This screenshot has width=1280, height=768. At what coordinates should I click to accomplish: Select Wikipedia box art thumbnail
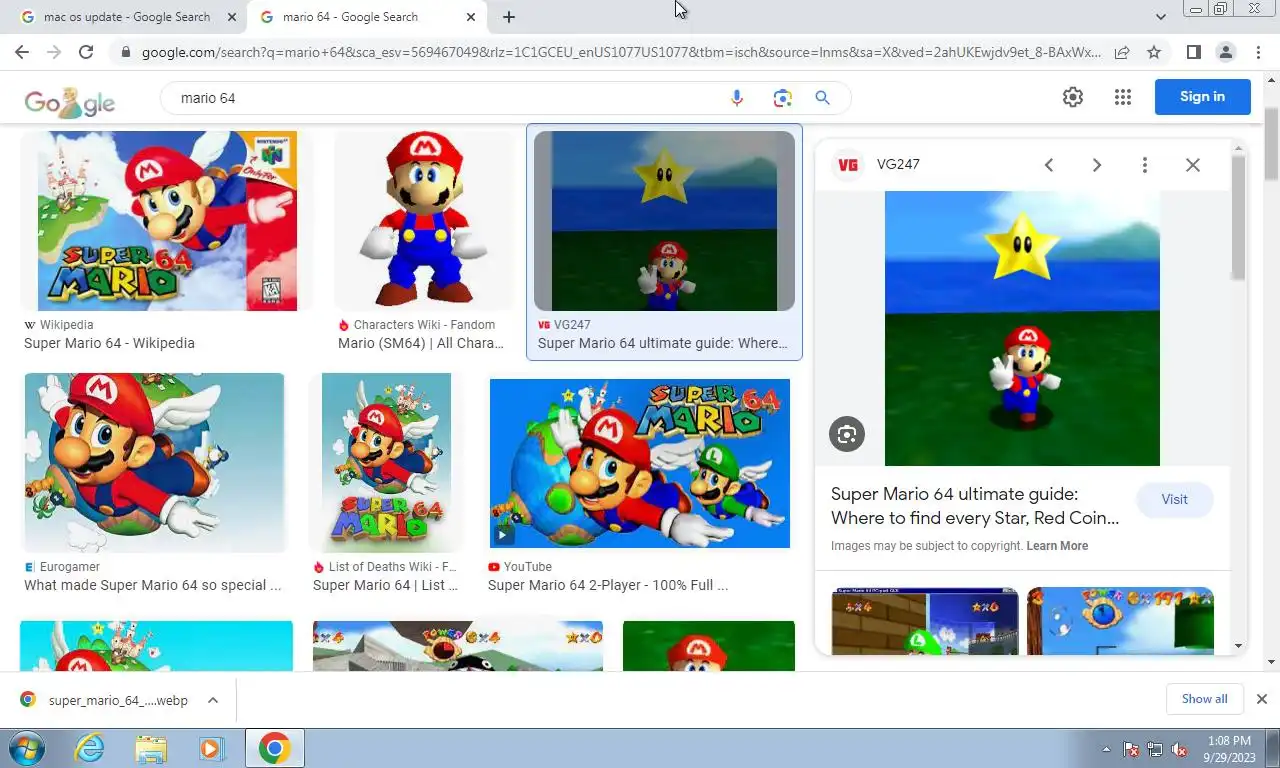pyautogui.click(x=167, y=221)
